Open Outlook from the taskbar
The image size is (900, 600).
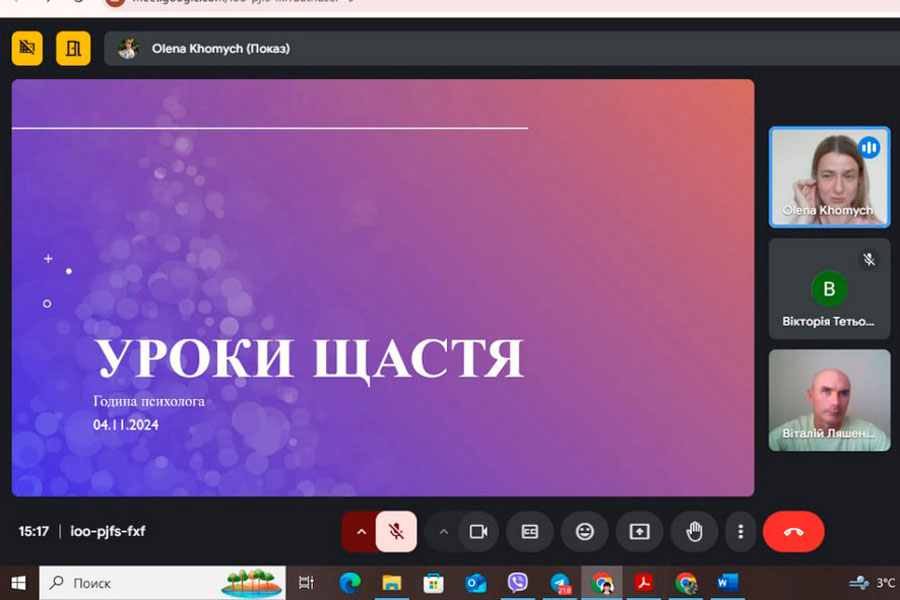tap(475, 583)
